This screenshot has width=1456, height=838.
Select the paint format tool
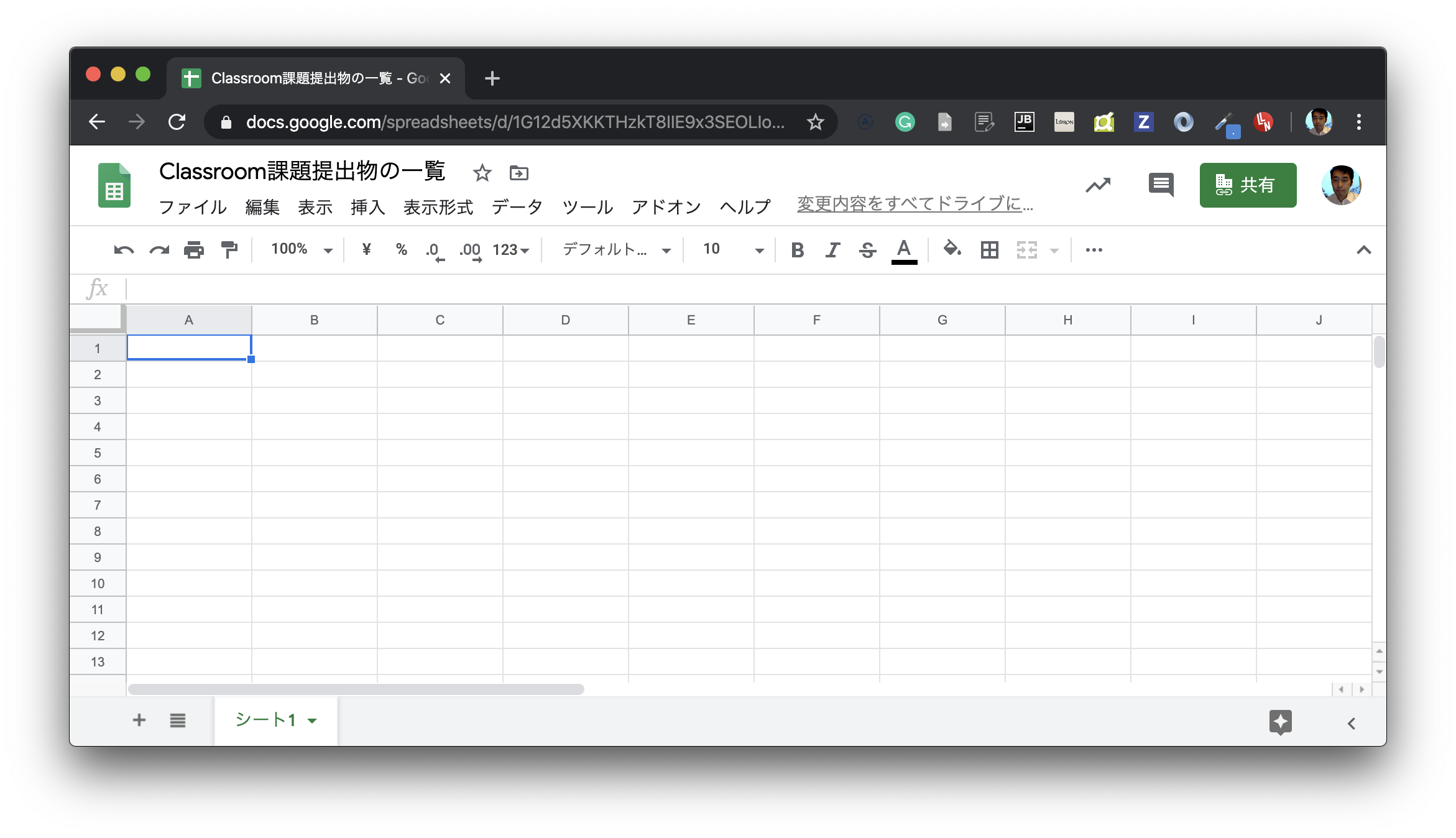[229, 250]
